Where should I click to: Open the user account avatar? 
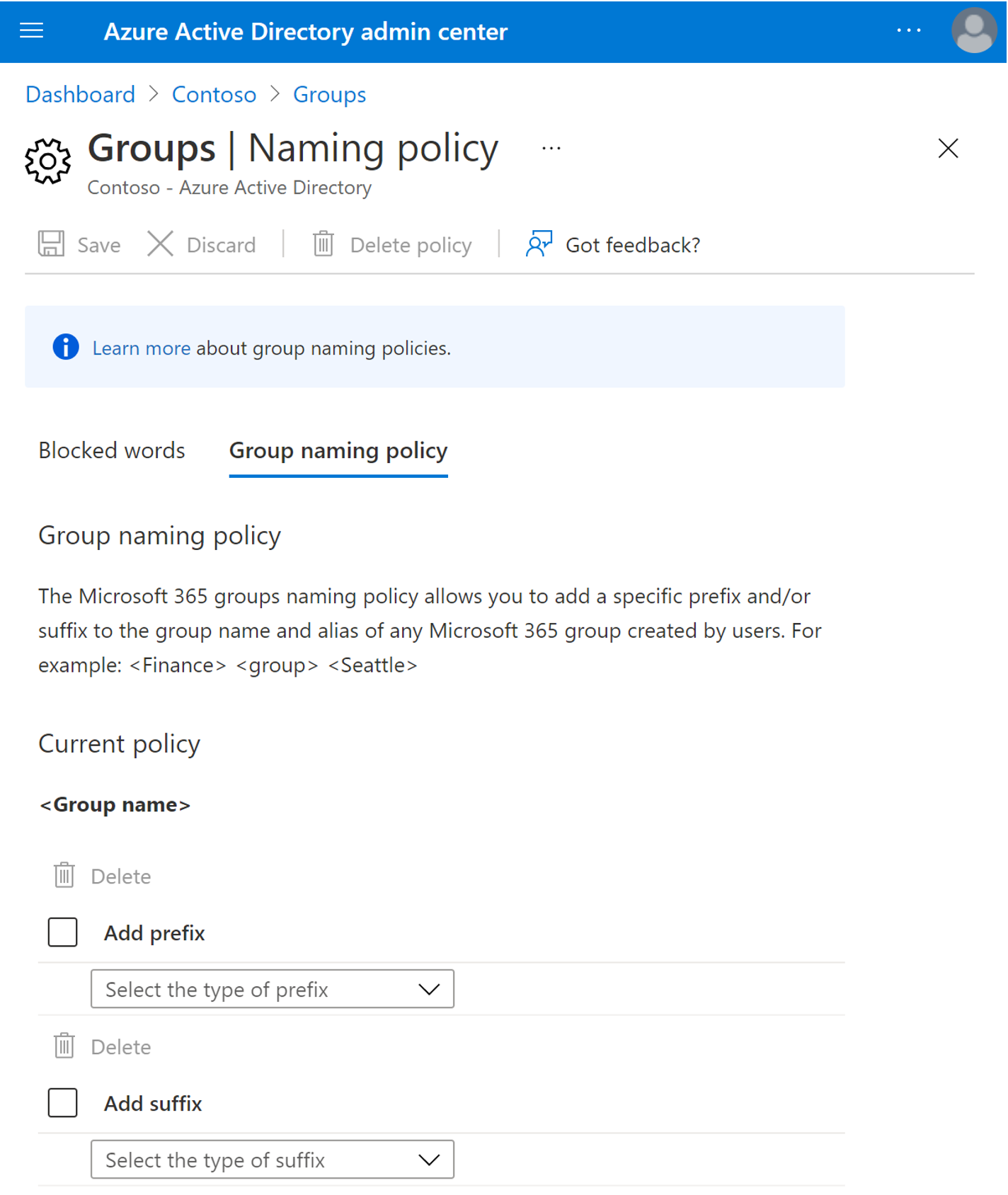coord(974,30)
